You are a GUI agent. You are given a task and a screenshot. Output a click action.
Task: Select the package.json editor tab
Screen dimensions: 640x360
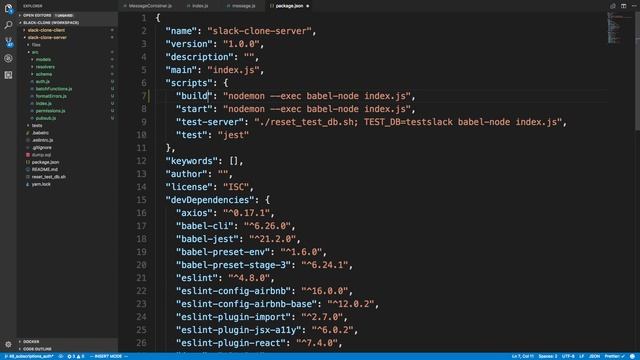289,6
